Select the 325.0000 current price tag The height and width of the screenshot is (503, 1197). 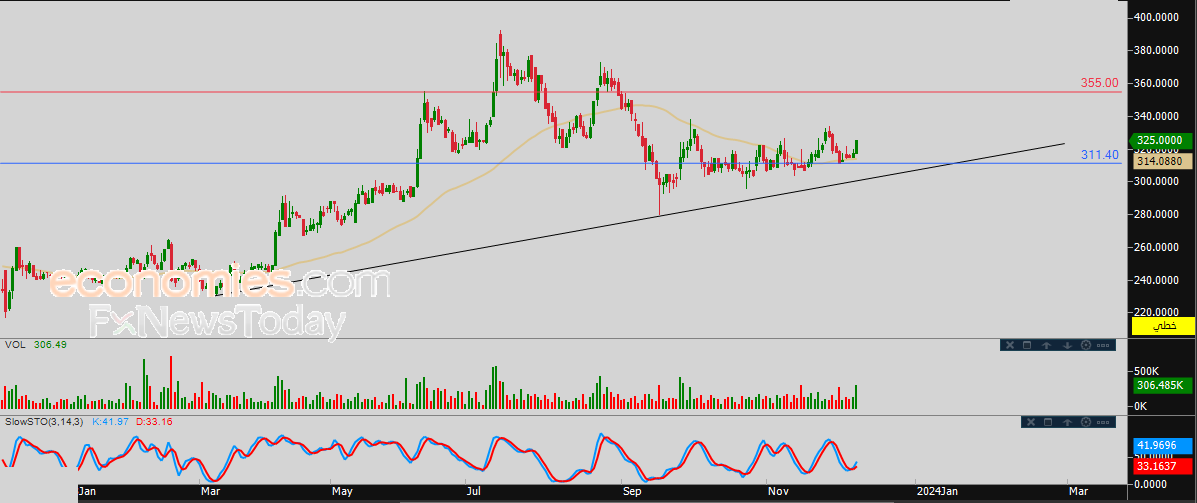pyautogui.click(x=1162, y=140)
